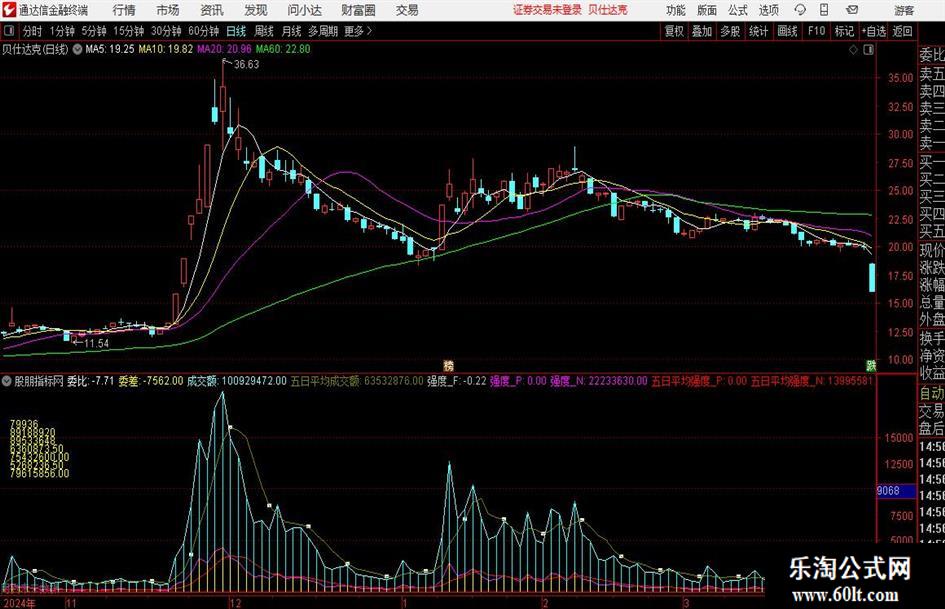945x609 pixels.
Task: Switch to the 周线 weekly tab
Action: (263, 31)
